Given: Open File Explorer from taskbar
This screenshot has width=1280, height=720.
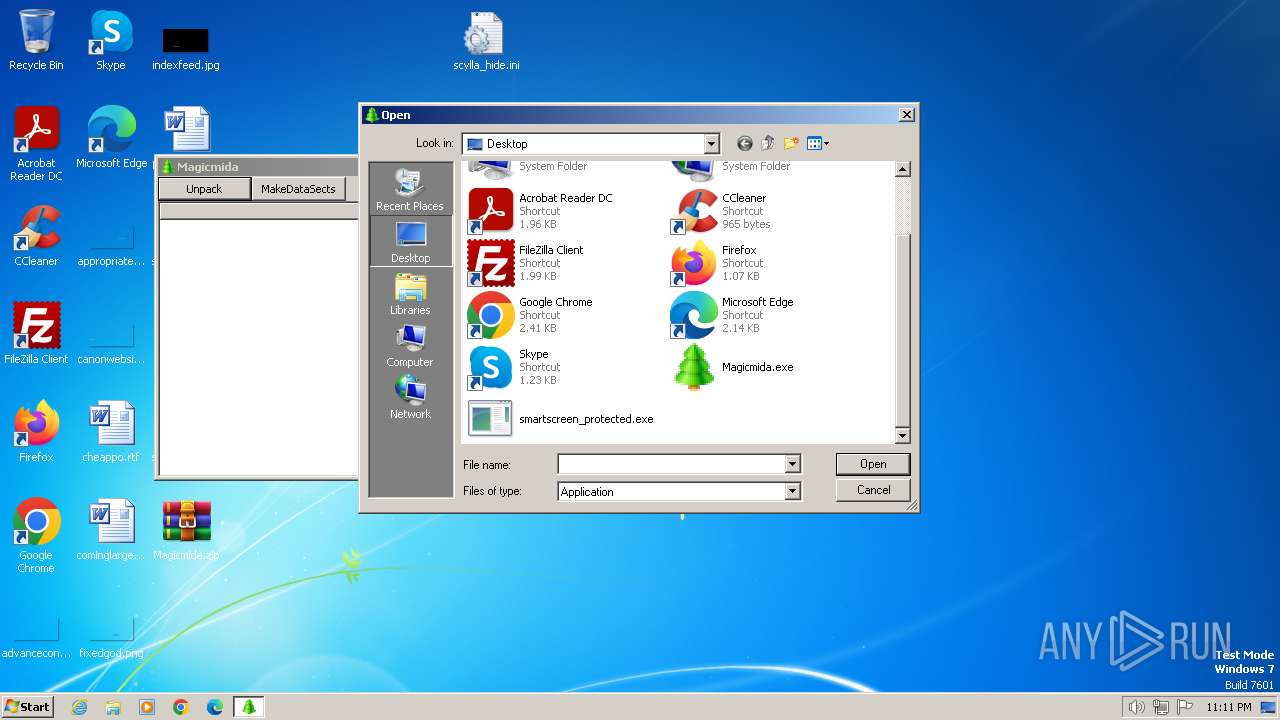Looking at the screenshot, I should tap(113, 707).
